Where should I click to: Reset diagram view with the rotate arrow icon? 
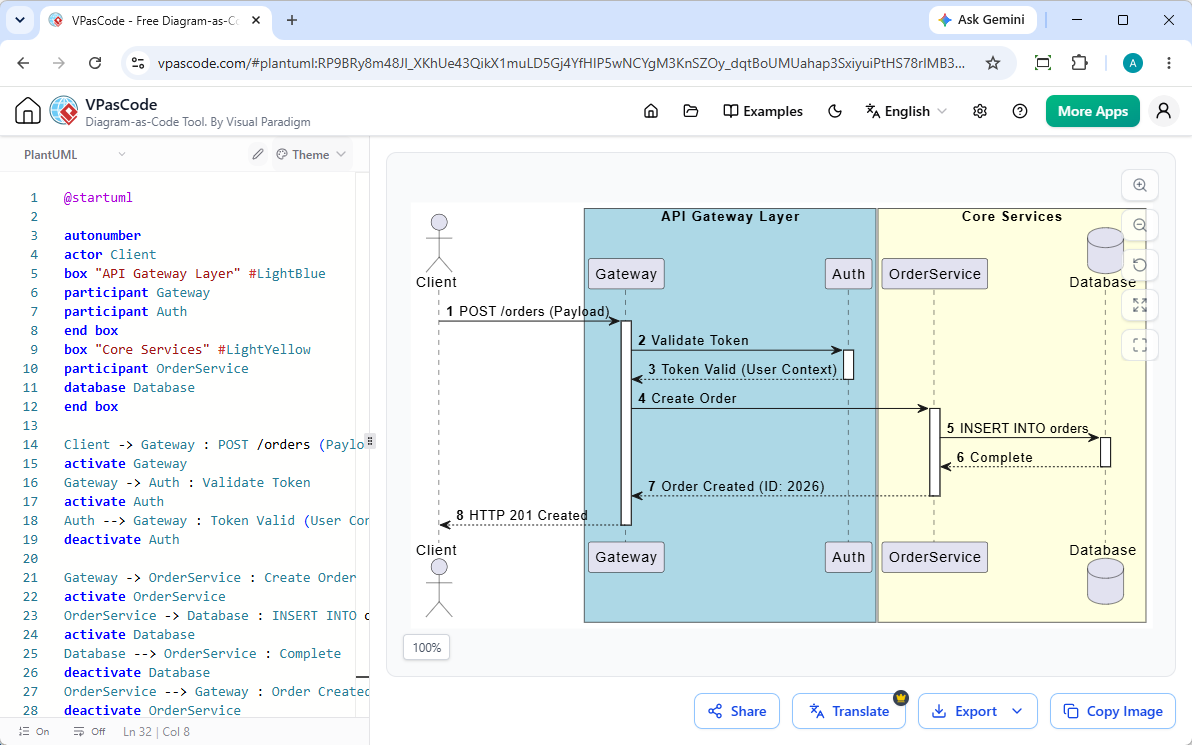coord(1140,265)
